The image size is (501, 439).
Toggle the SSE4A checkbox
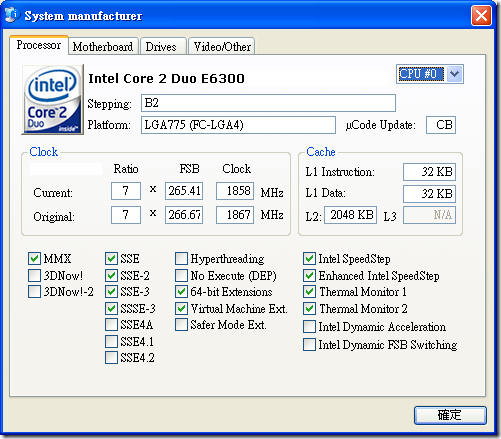click(x=111, y=324)
